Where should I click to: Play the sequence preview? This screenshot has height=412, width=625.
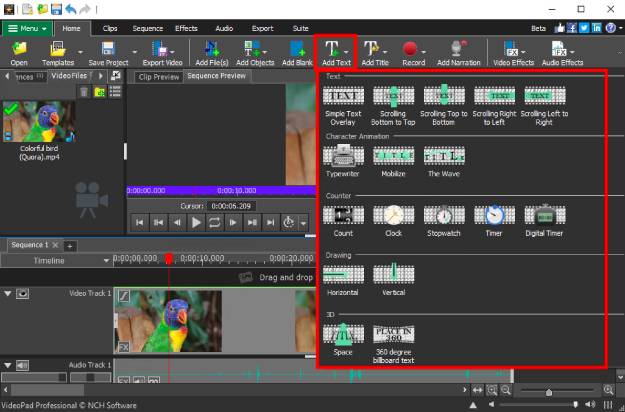196,223
